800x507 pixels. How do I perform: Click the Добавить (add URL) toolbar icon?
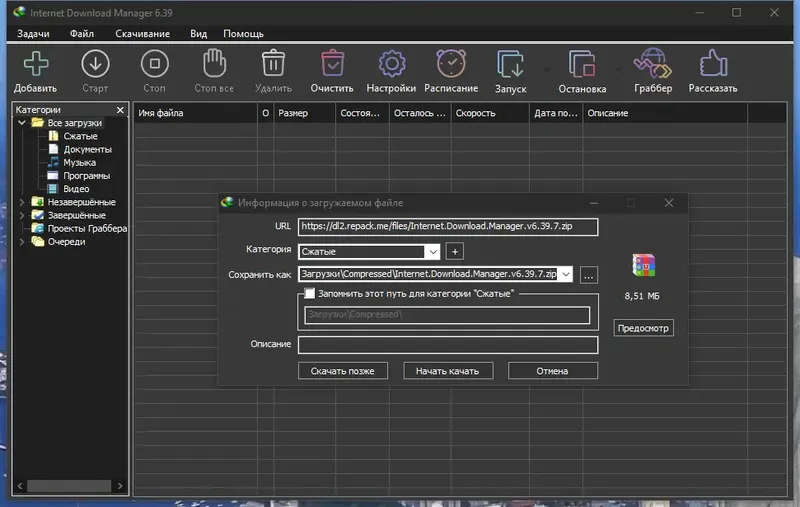tap(36, 64)
